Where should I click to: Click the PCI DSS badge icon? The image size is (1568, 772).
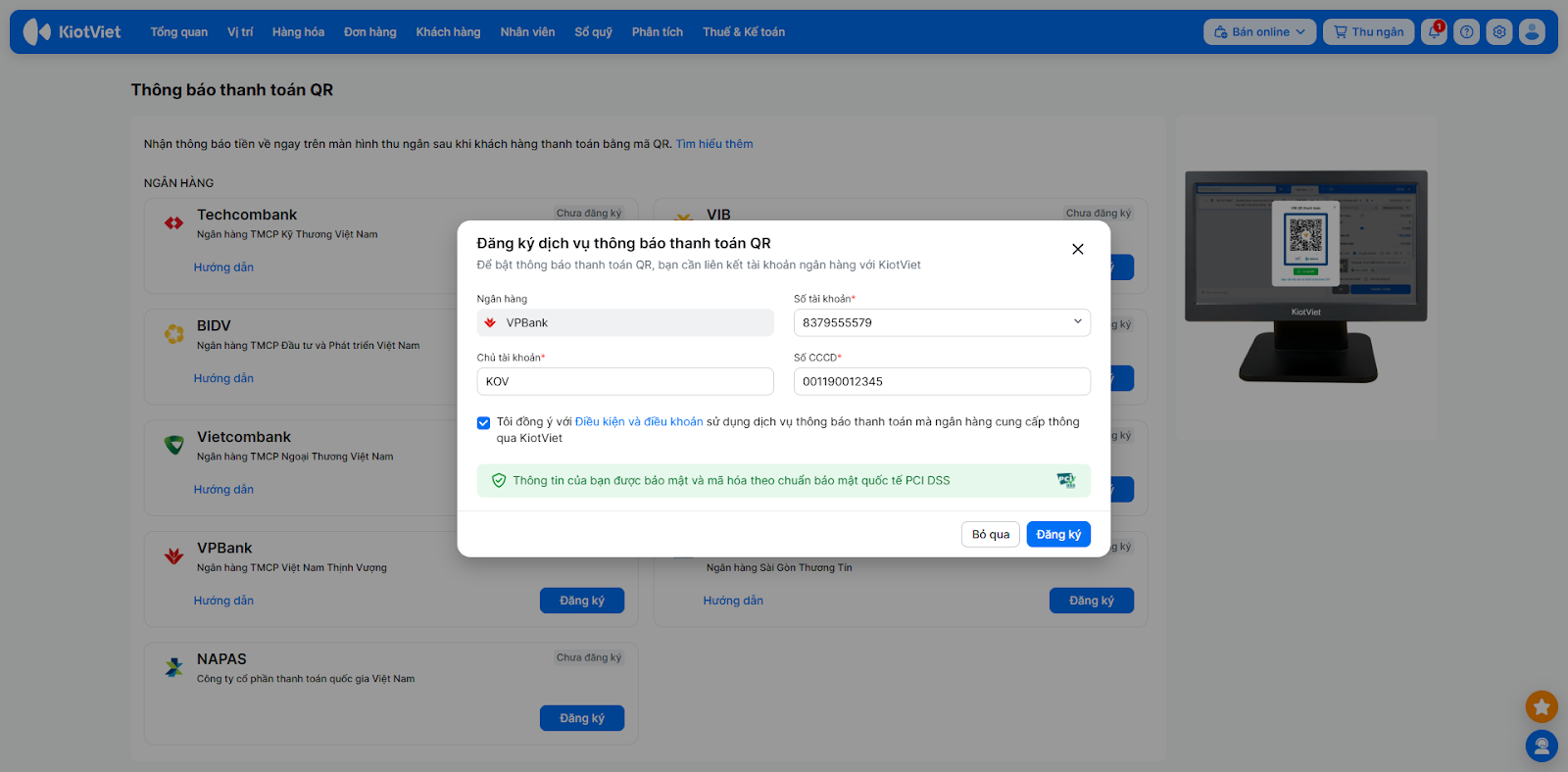(x=1066, y=480)
